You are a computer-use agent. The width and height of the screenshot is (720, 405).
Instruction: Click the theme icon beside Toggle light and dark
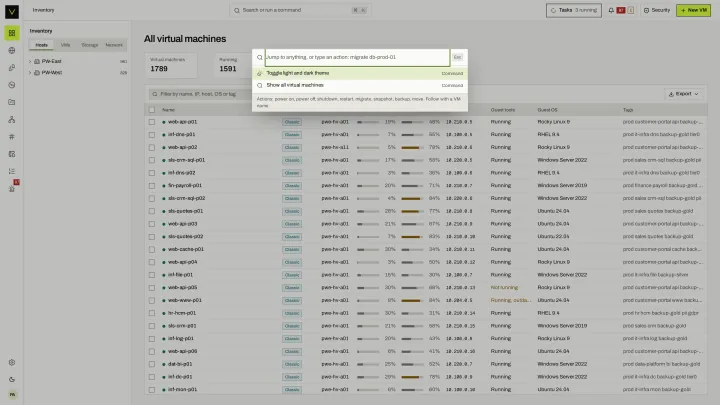[259, 73]
